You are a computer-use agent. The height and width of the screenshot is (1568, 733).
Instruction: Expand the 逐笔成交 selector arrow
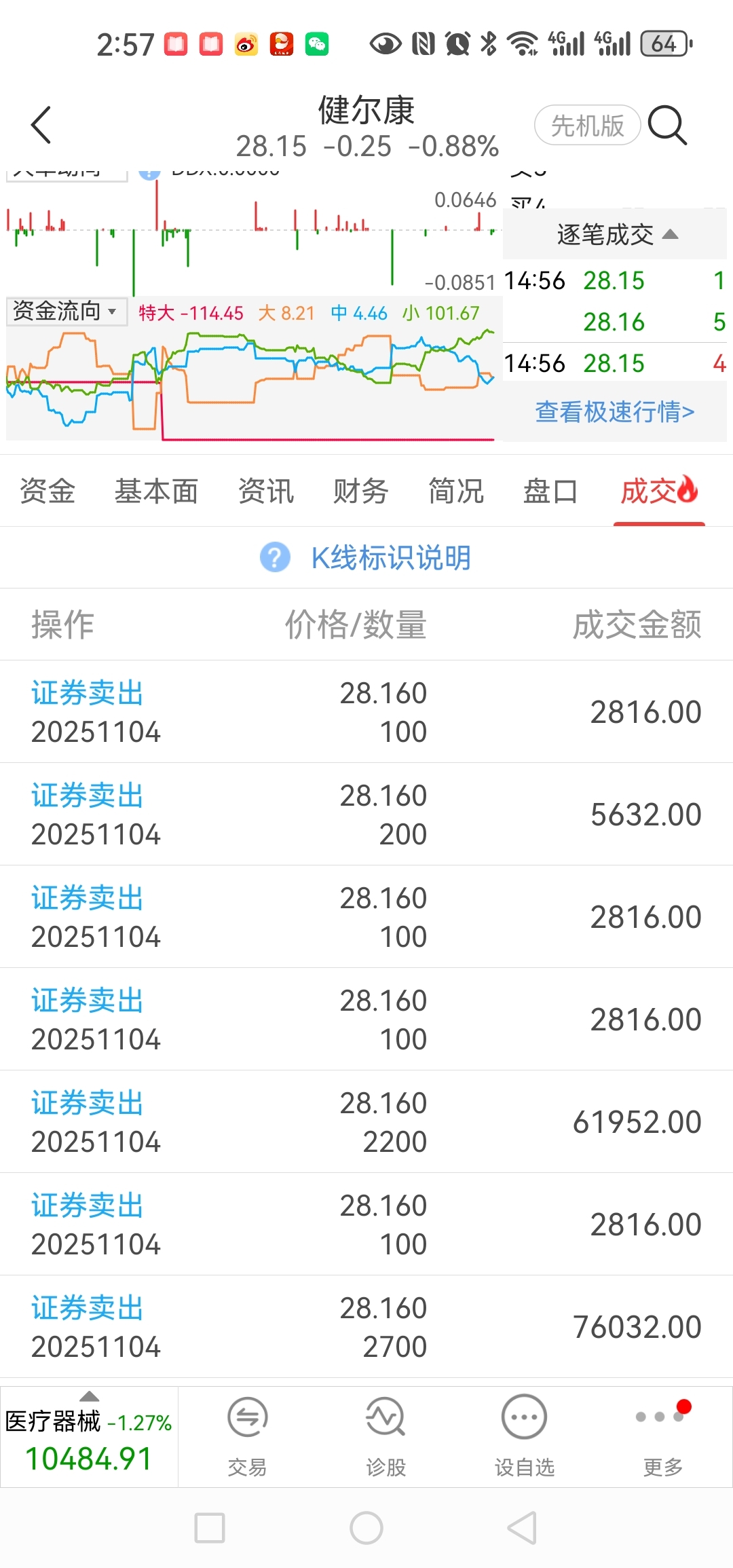(x=671, y=234)
